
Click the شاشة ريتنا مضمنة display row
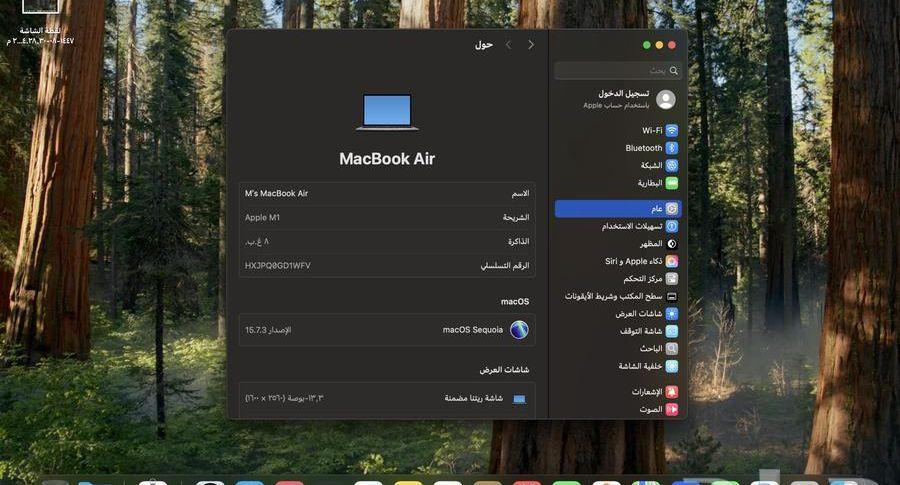point(387,398)
